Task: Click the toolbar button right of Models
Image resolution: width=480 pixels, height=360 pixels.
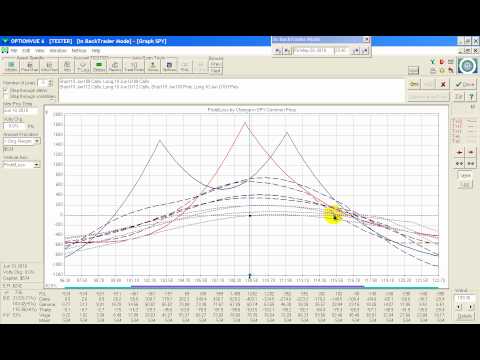Action: click(x=169, y=66)
